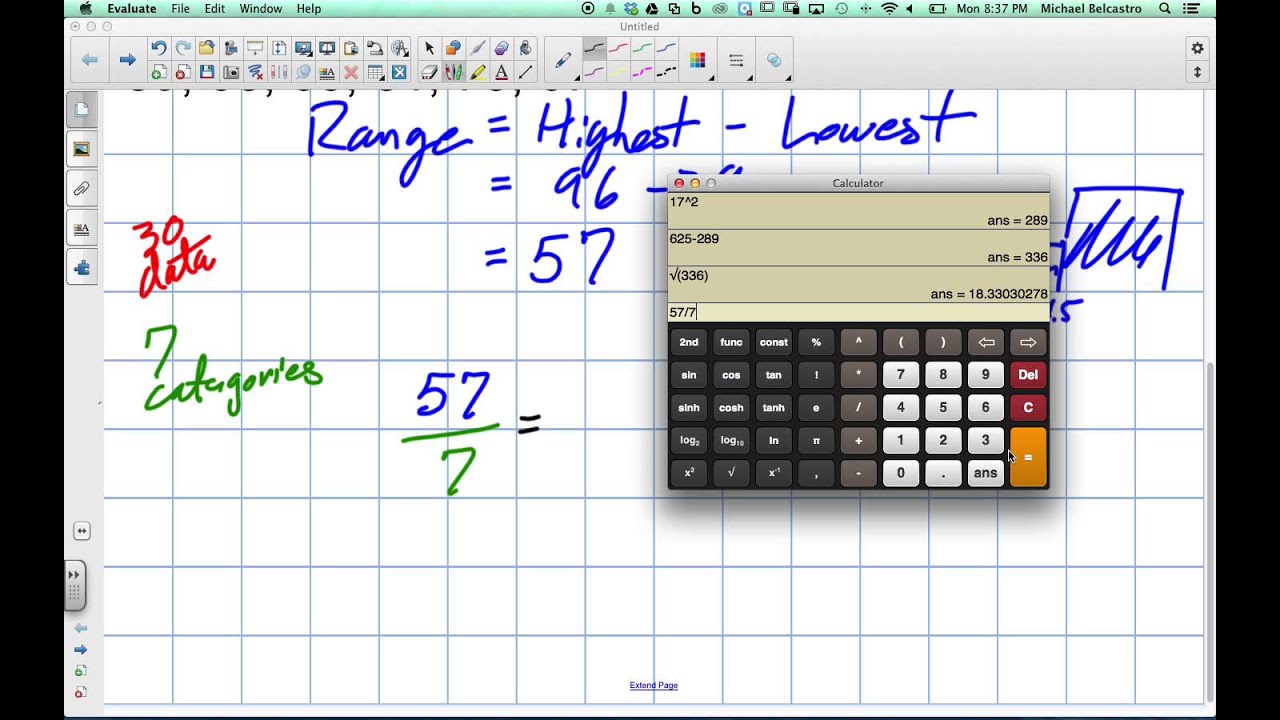Open the Attachments paperclip tab

(x=82, y=188)
